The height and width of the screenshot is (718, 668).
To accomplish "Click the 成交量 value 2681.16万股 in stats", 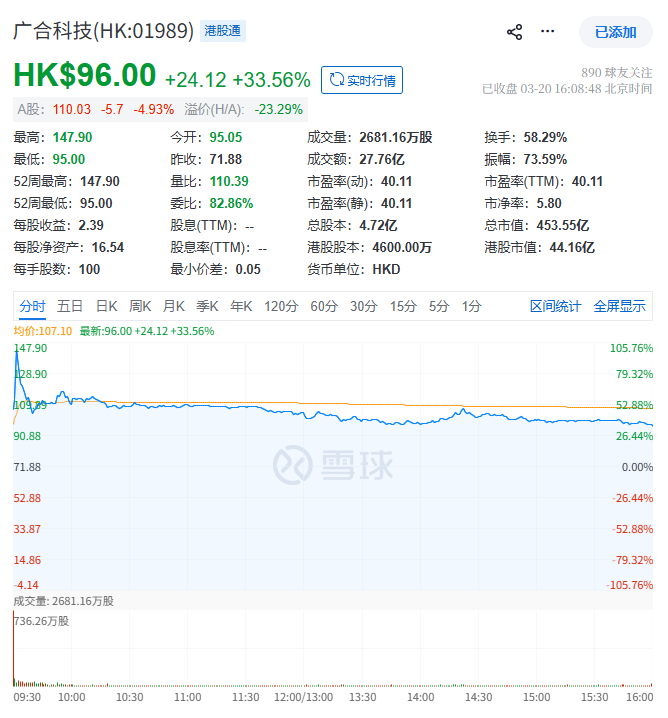I will pyautogui.click(x=396, y=137).
